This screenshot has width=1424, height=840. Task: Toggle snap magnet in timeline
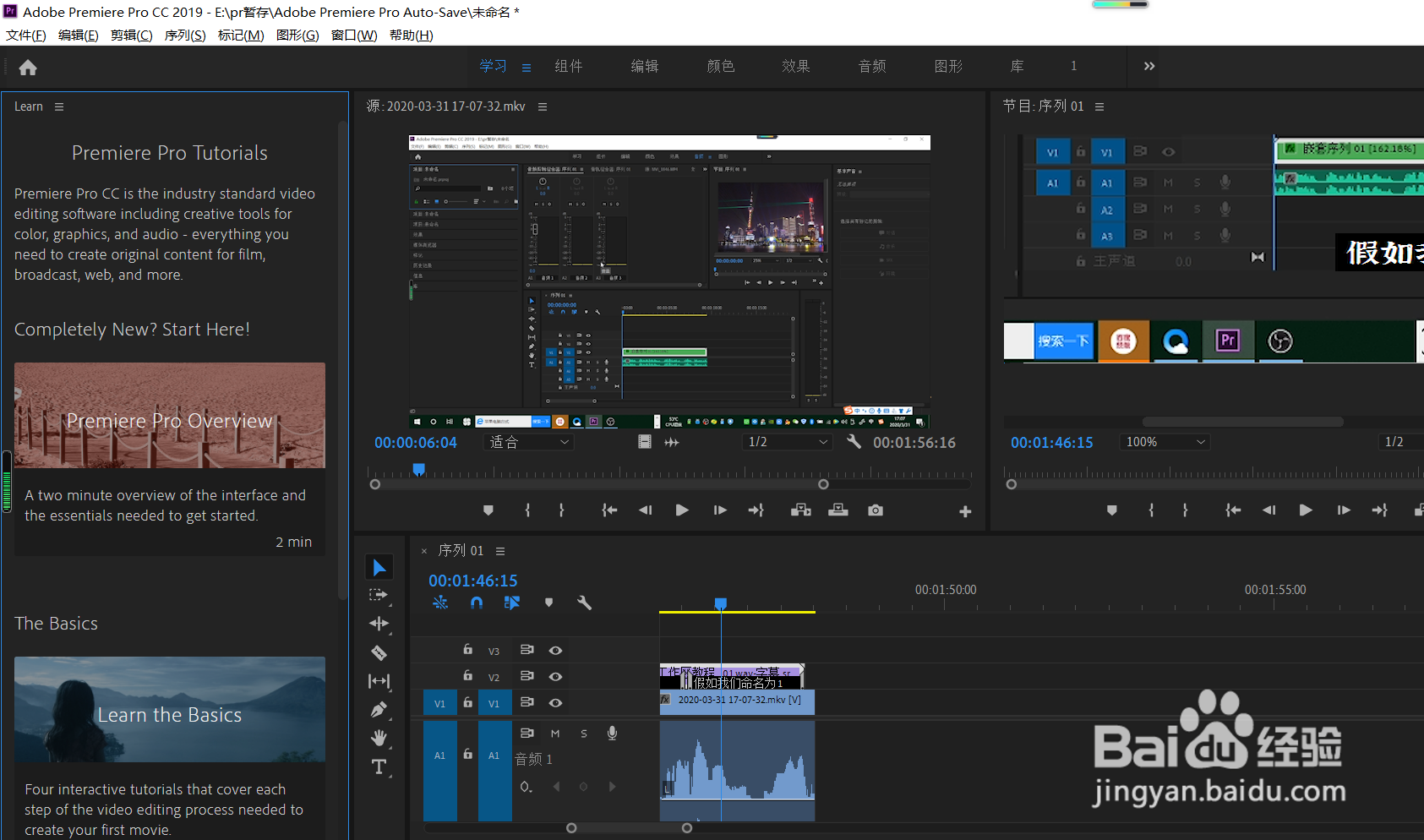click(x=477, y=603)
